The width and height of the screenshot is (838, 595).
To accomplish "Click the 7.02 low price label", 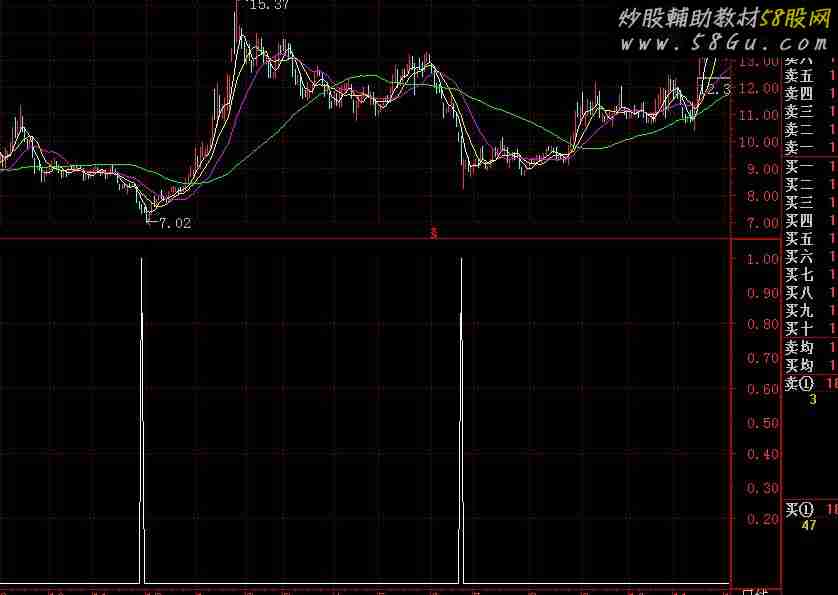I will 174,223.
